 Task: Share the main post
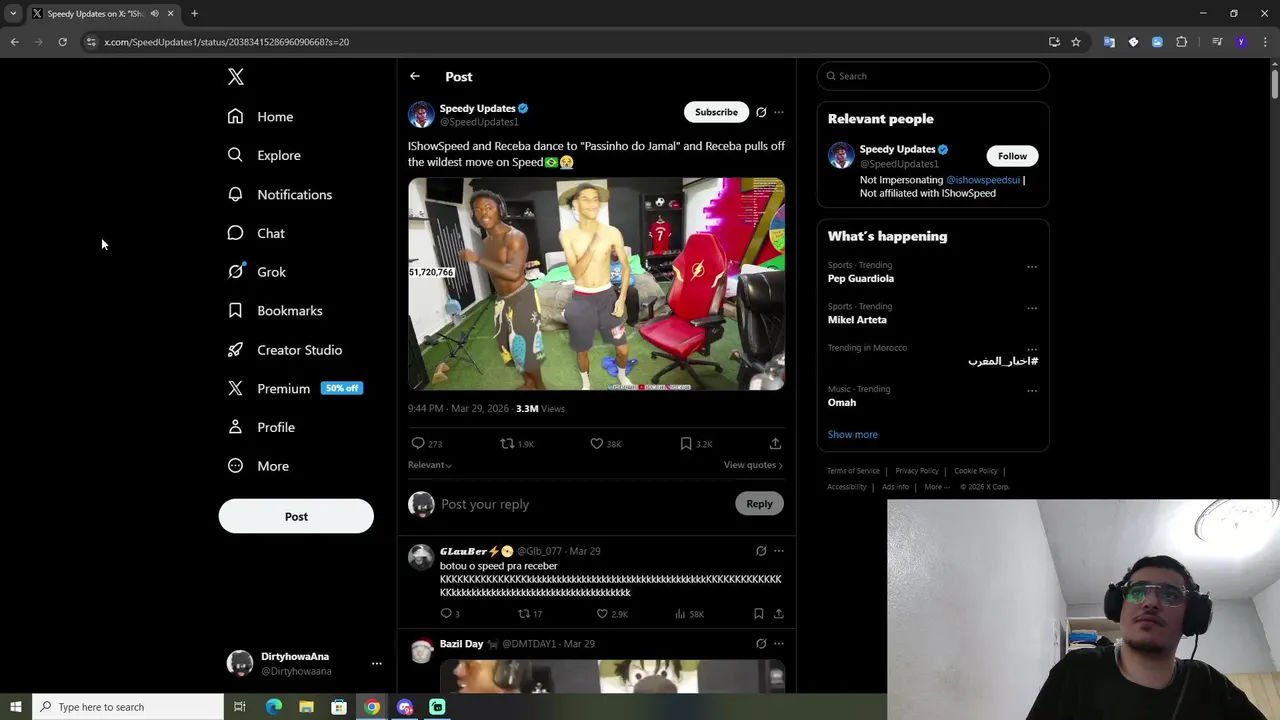click(x=775, y=443)
